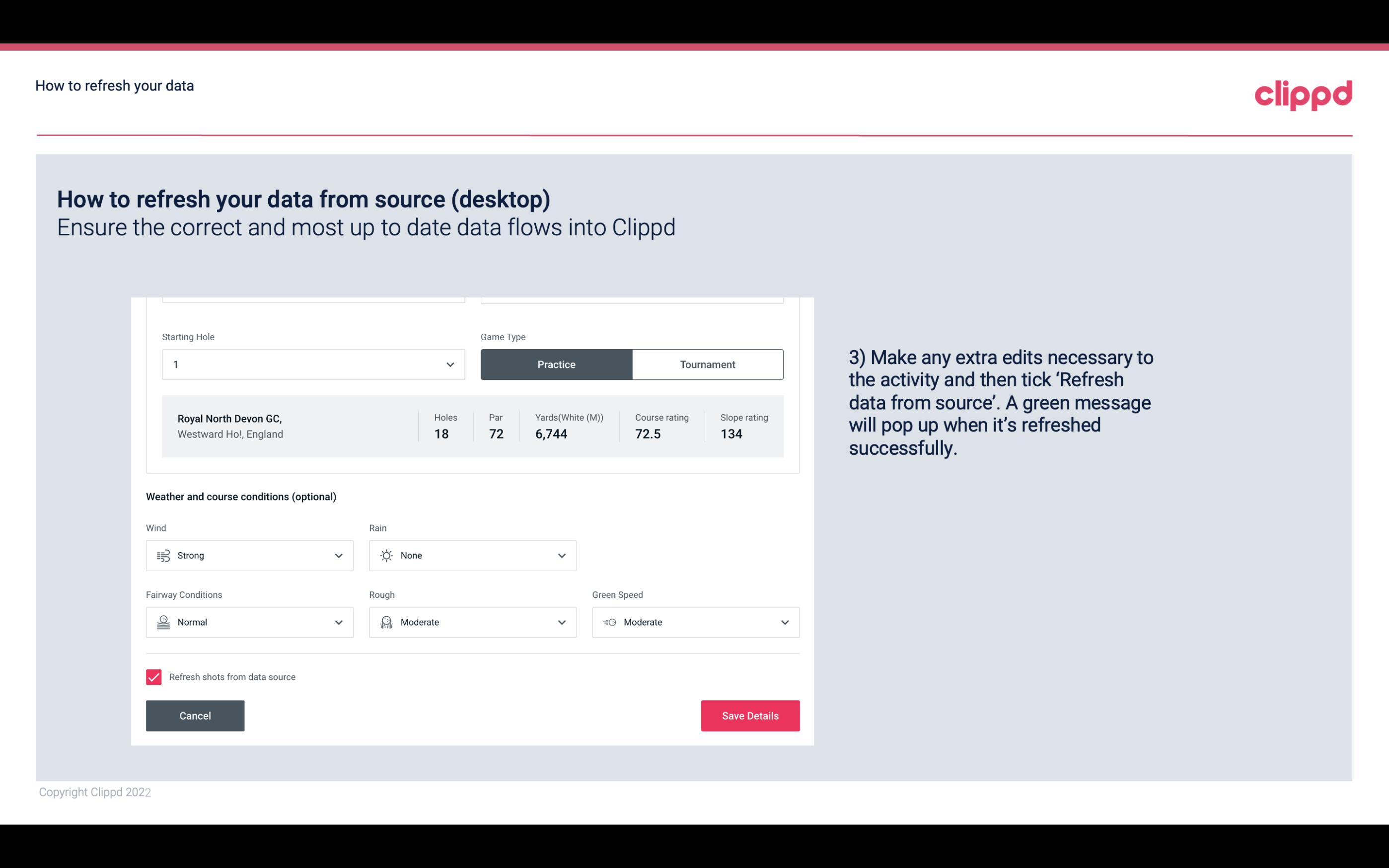
Task: Enable the Practice game type toggle
Action: [556, 364]
